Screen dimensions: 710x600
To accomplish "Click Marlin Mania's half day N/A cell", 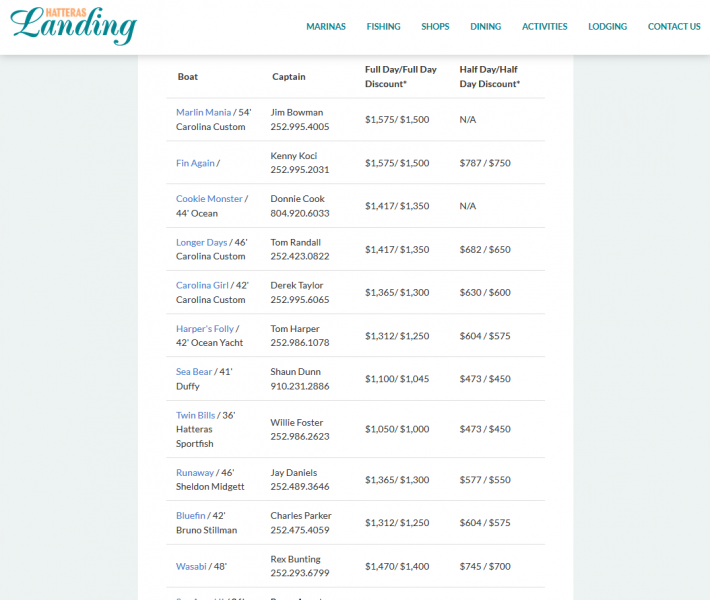I will (x=467, y=120).
